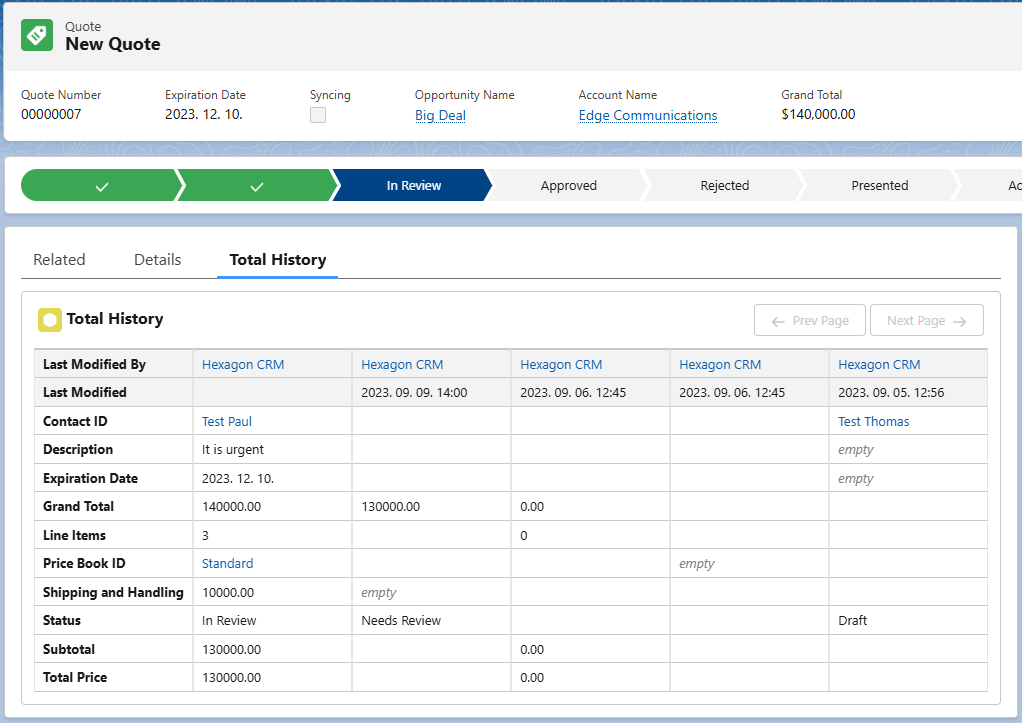This screenshot has height=723, width=1022.
Task: Select the Rejected path stage
Action: click(x=724, y=186)
